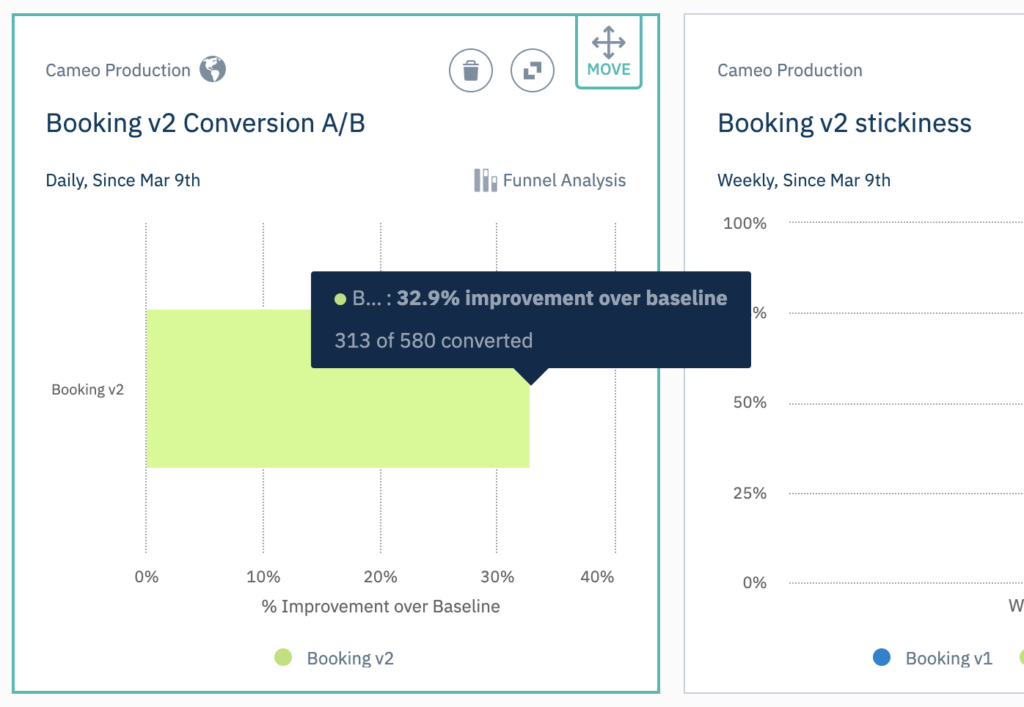Click the Funnel Analysis text label
The height and width of the screenshot is (707, 1024).
click(564, 180)
